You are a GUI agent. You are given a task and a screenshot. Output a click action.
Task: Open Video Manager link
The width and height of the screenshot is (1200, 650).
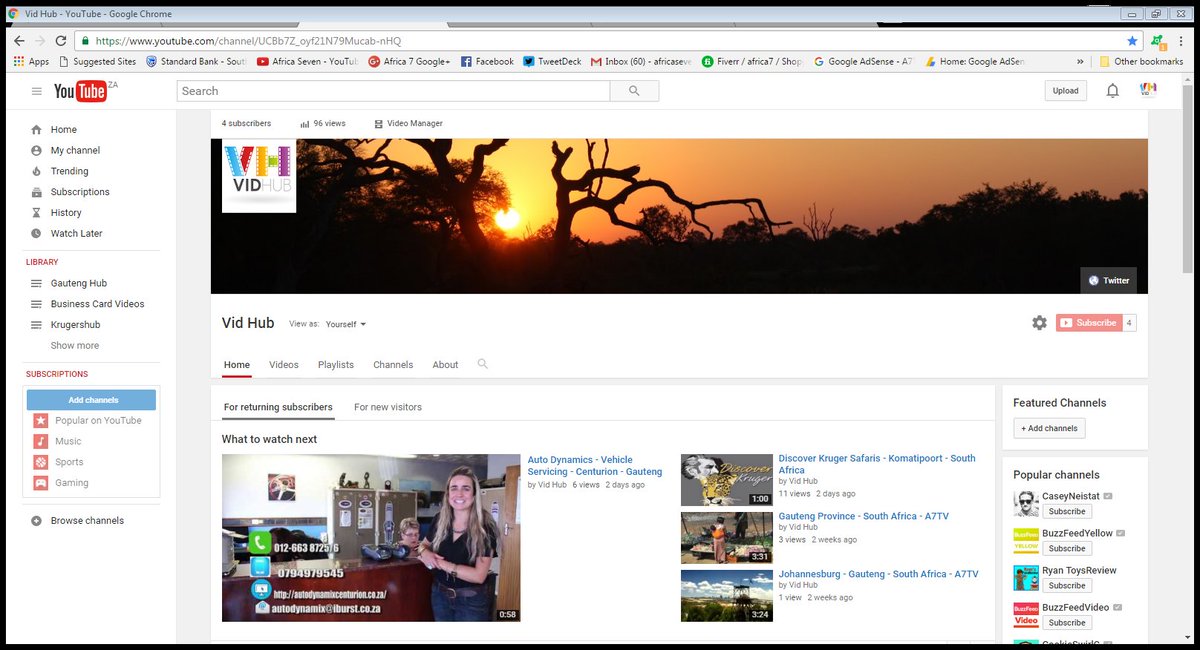[x=408, y=124]
